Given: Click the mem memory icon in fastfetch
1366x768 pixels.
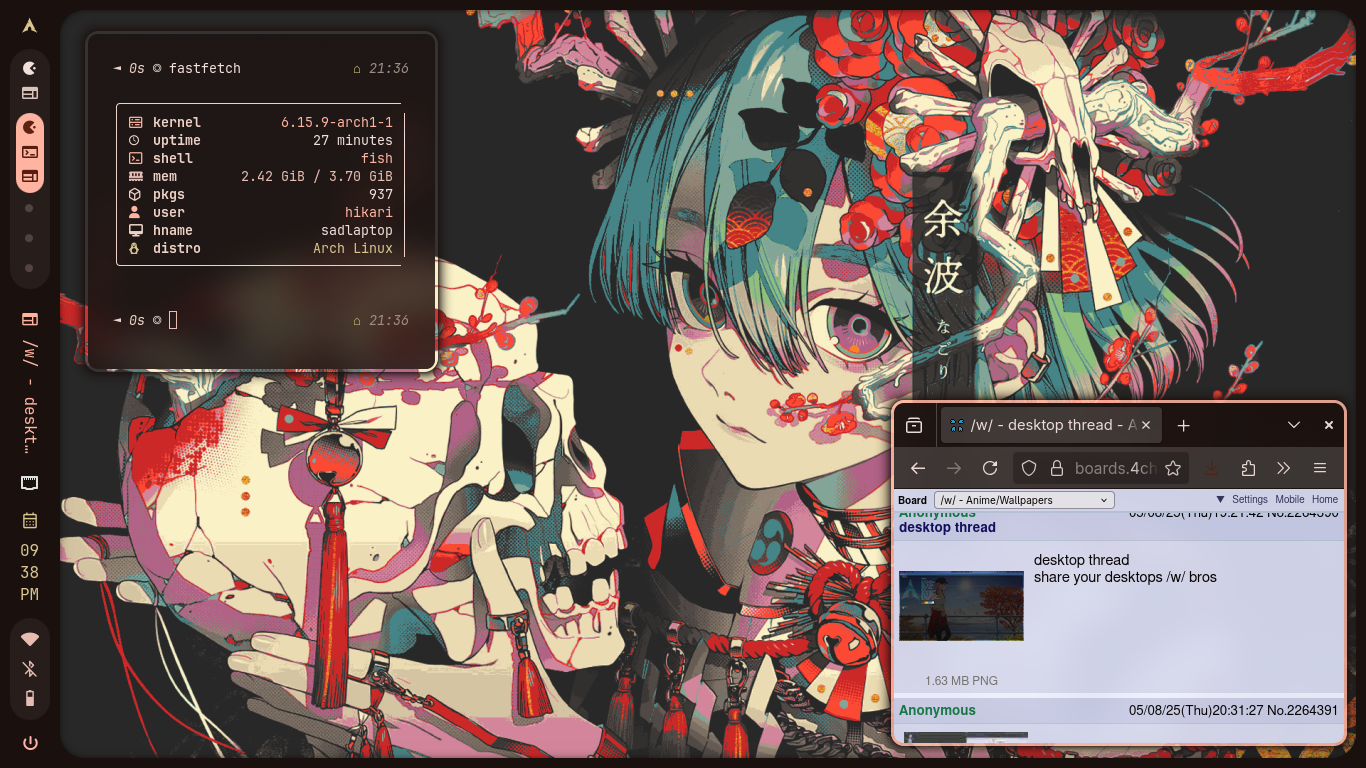Looking at the screenshot, I should click(135, 176).
